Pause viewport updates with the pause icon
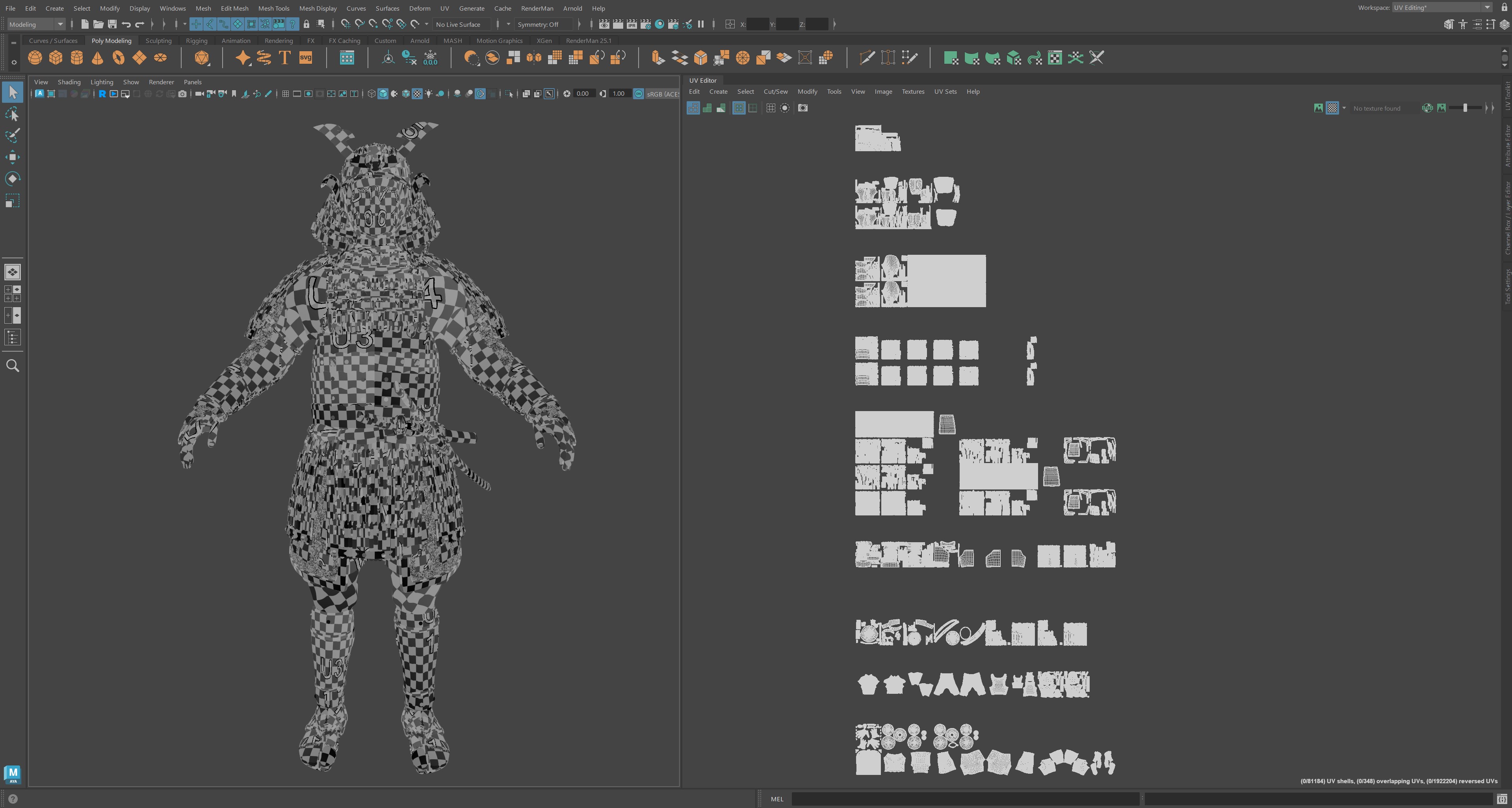The image size is (1512, 808). pyautogui.click(x=701, y=24)
